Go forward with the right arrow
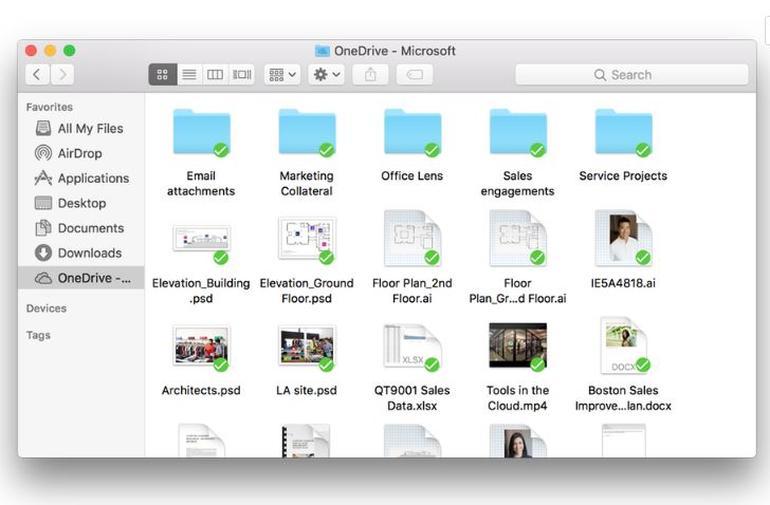The height and width of the screenshot is (505, 770). click(x=62, y=74)
